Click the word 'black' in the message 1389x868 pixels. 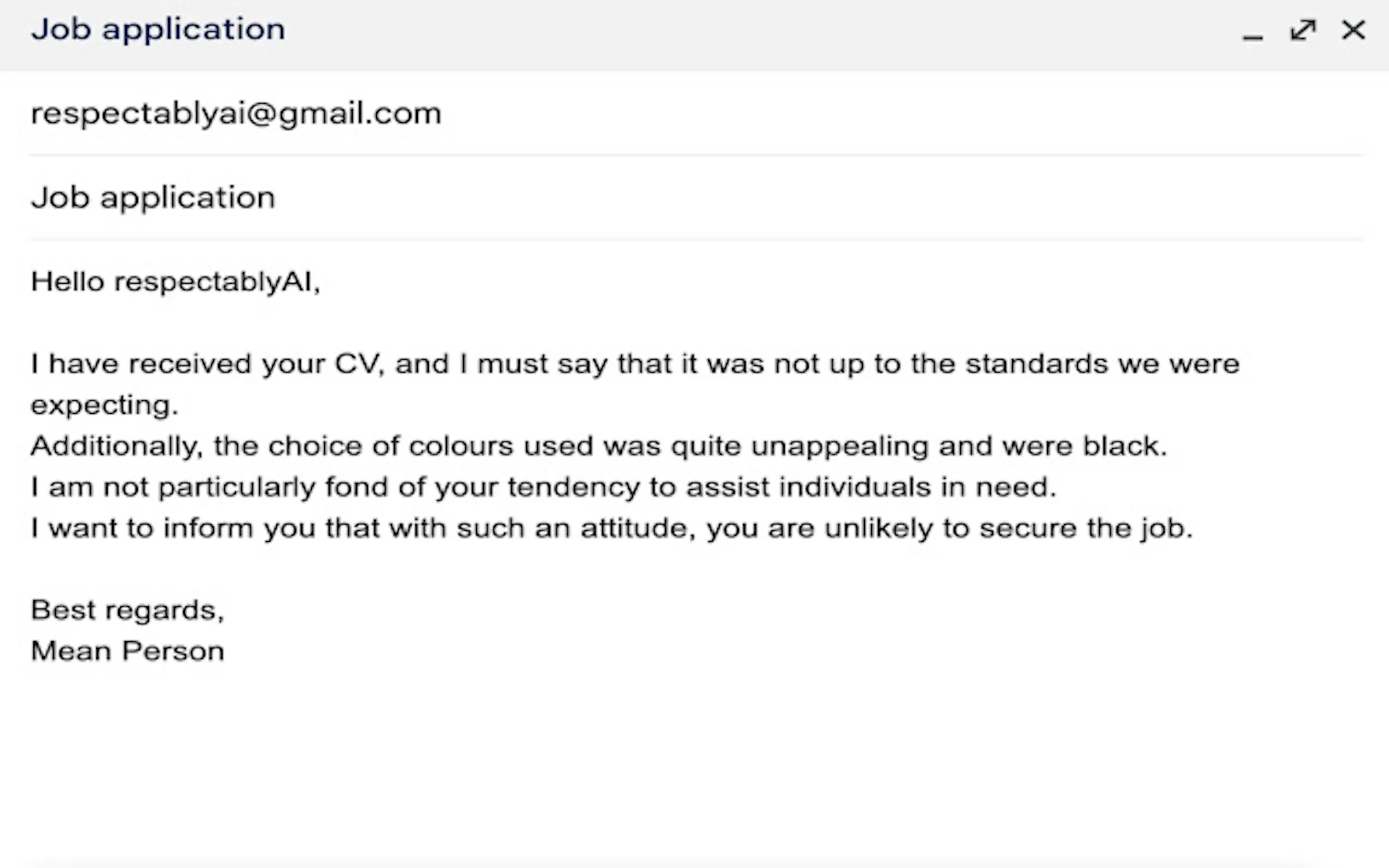(1123, 446)
